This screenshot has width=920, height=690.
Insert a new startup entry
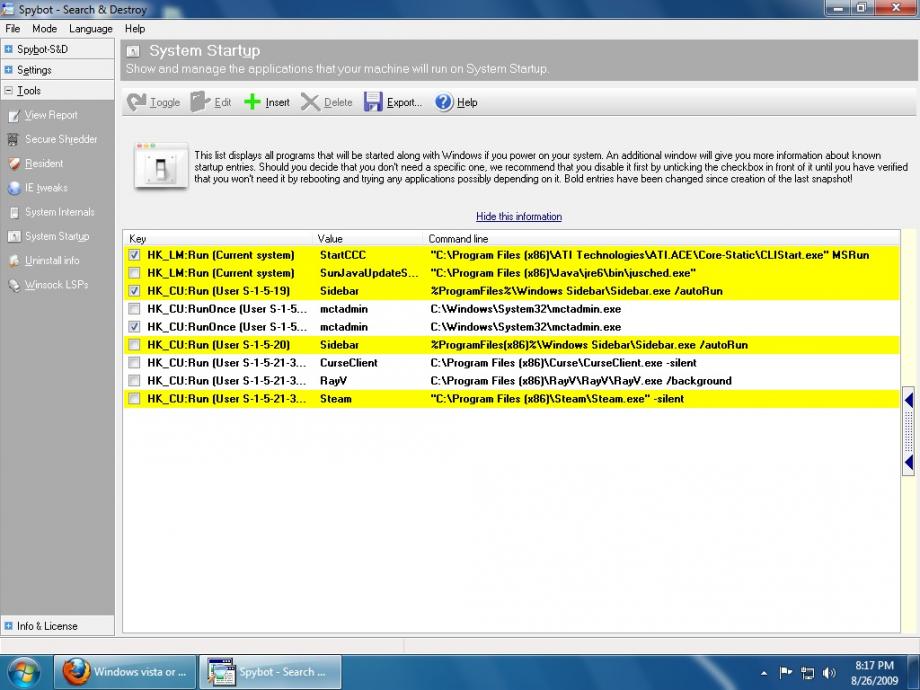[x=267, y=102]
